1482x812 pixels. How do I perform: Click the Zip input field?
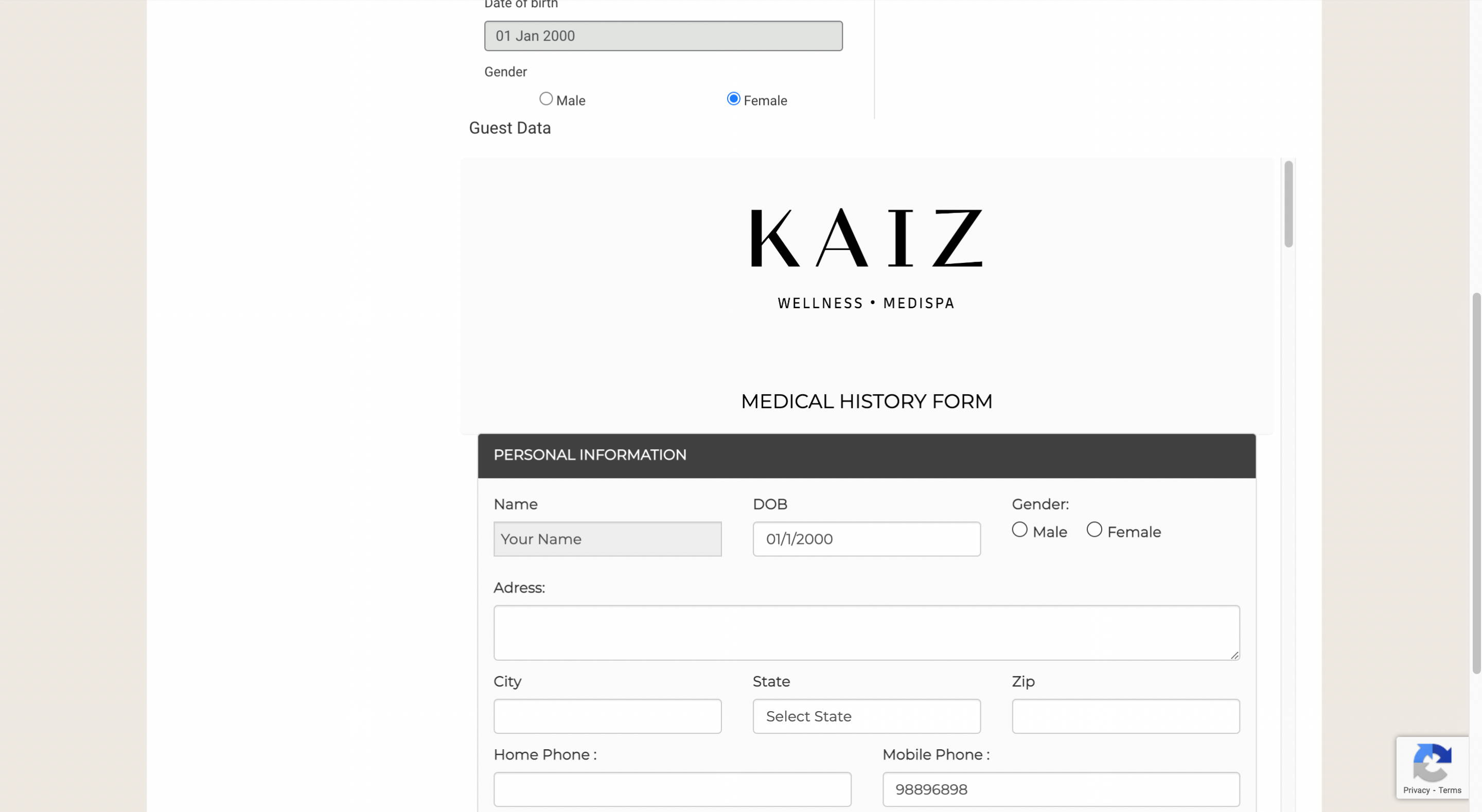(x=1125, y=716)
